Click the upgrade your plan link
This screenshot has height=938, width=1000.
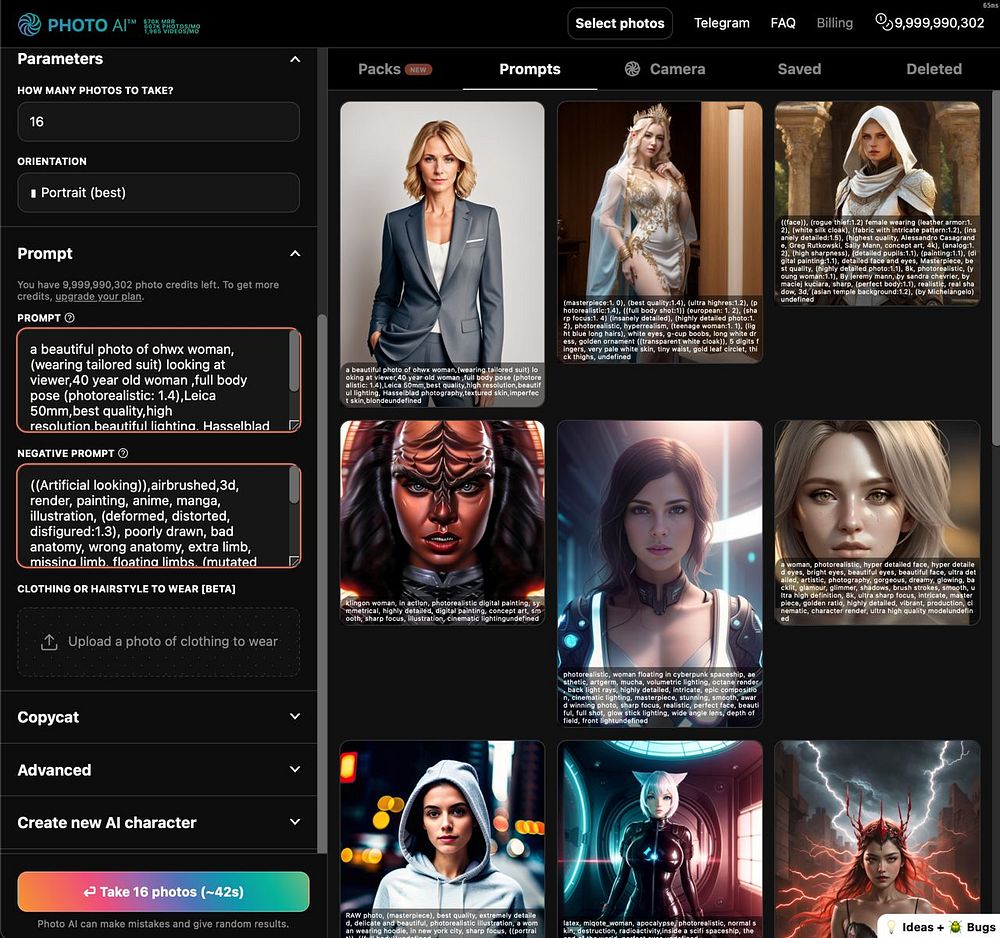[x=98, y=297]
